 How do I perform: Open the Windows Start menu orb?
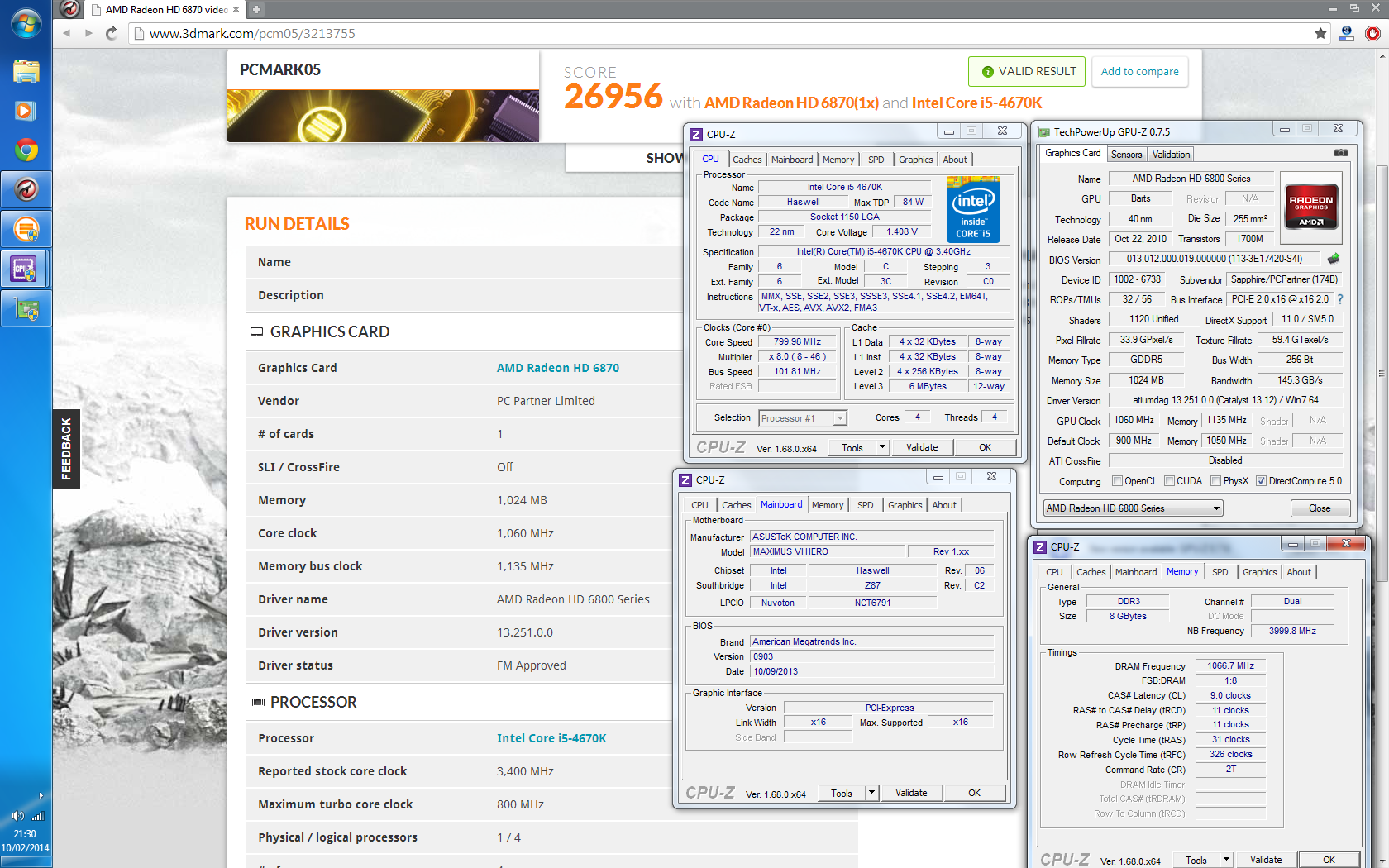[26, 22]
